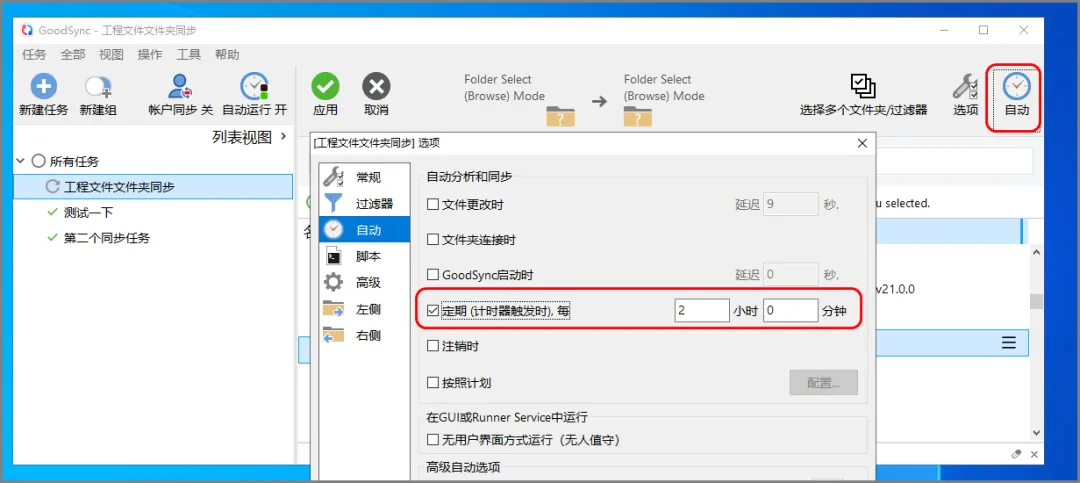Viewport: 1080px width, 483px height.
Task: Click the 新建组 toolbar icon
Action: pos(97,88)
